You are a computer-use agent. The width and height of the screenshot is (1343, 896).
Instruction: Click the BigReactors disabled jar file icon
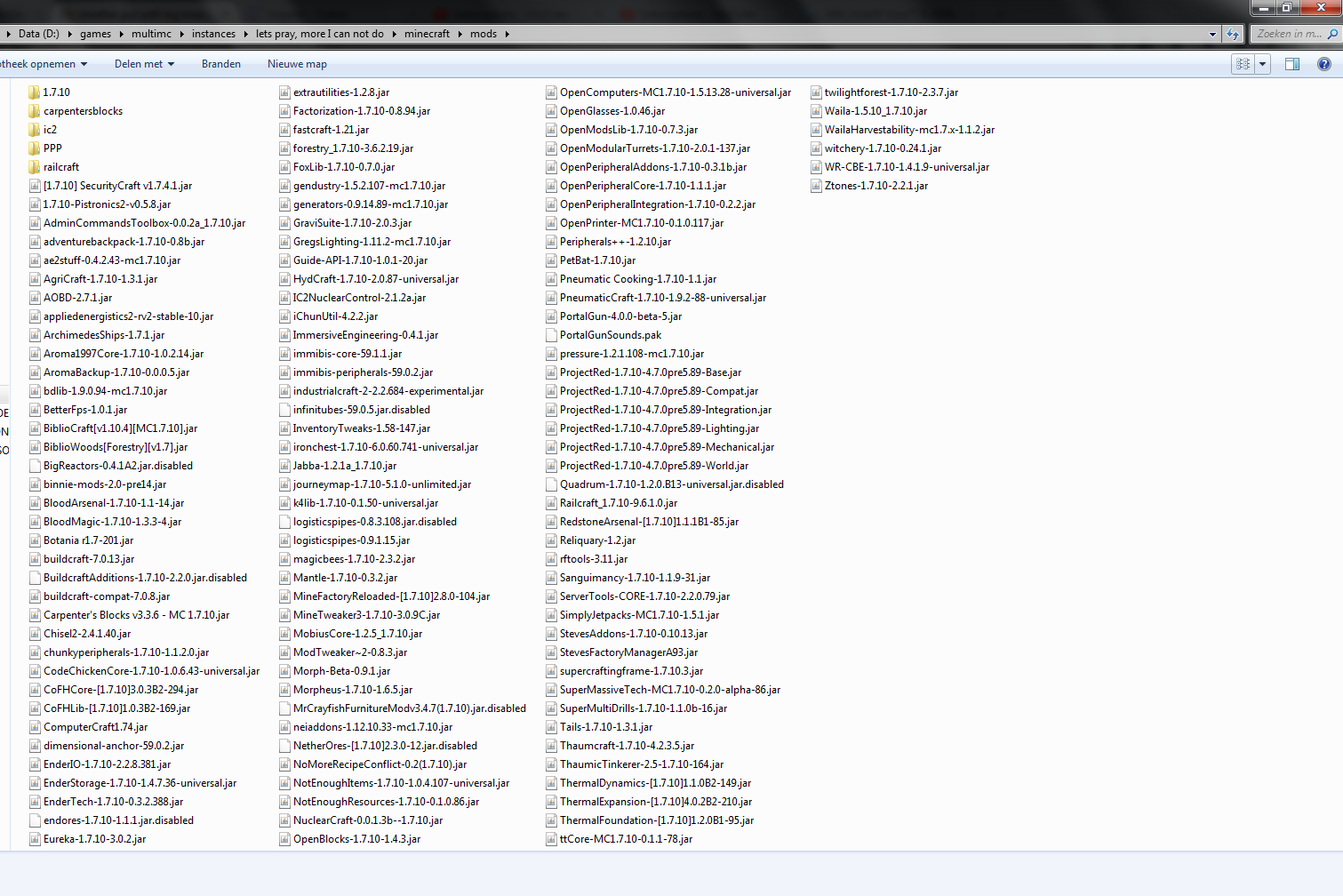click(x=35, y=466)
